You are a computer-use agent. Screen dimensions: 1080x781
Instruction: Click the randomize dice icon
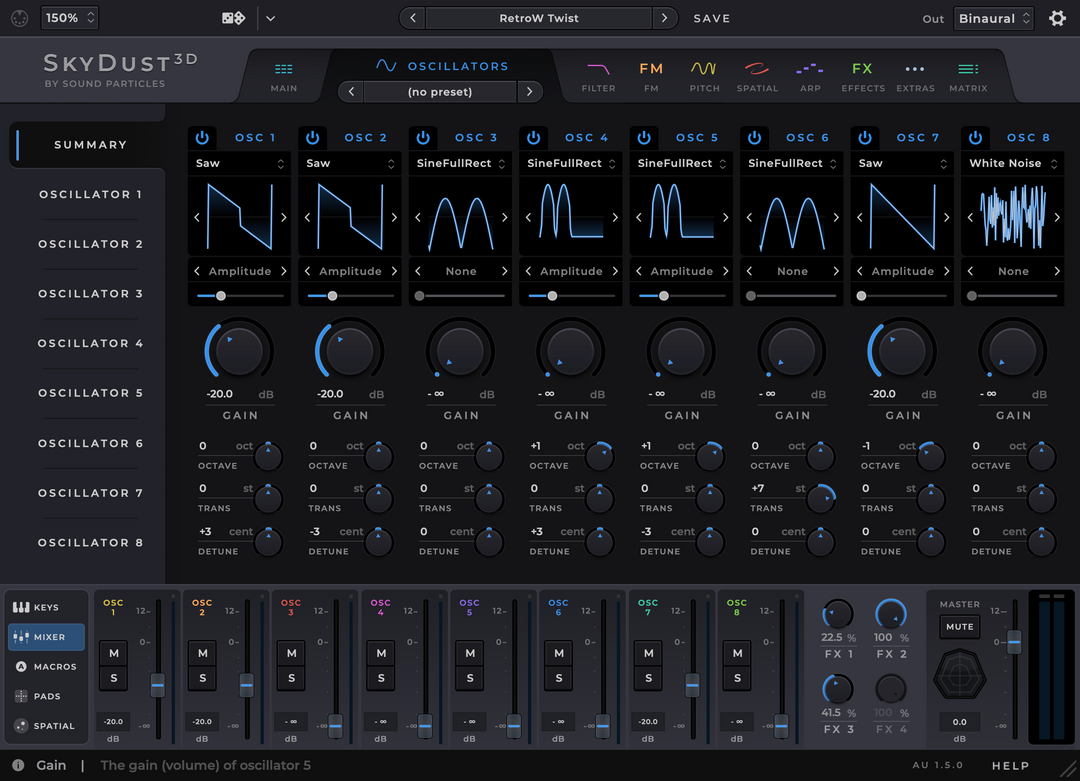[233, 18]
